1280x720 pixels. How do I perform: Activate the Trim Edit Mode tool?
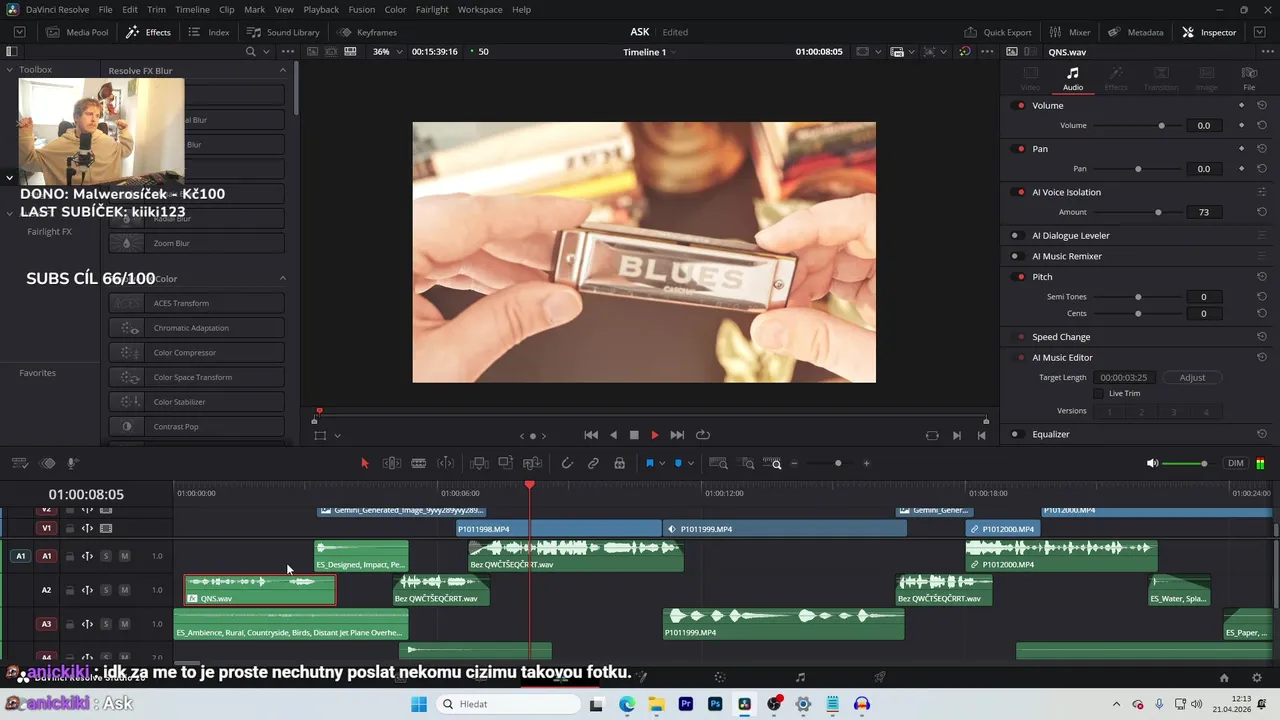click(392, 463)
